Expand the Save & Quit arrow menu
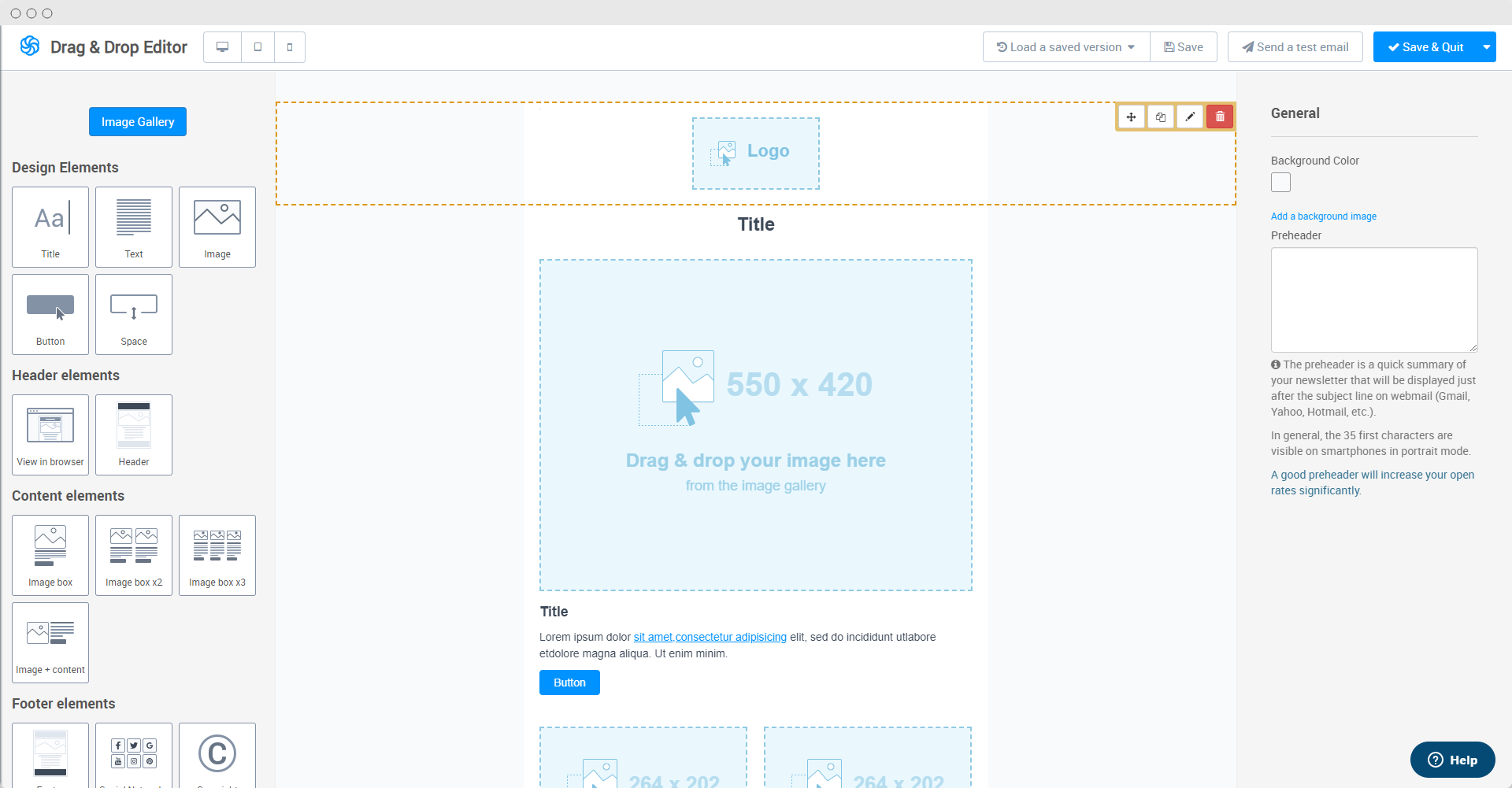Image resolution: width=1512 pixels, height=788 pixels. (1487, 47)
